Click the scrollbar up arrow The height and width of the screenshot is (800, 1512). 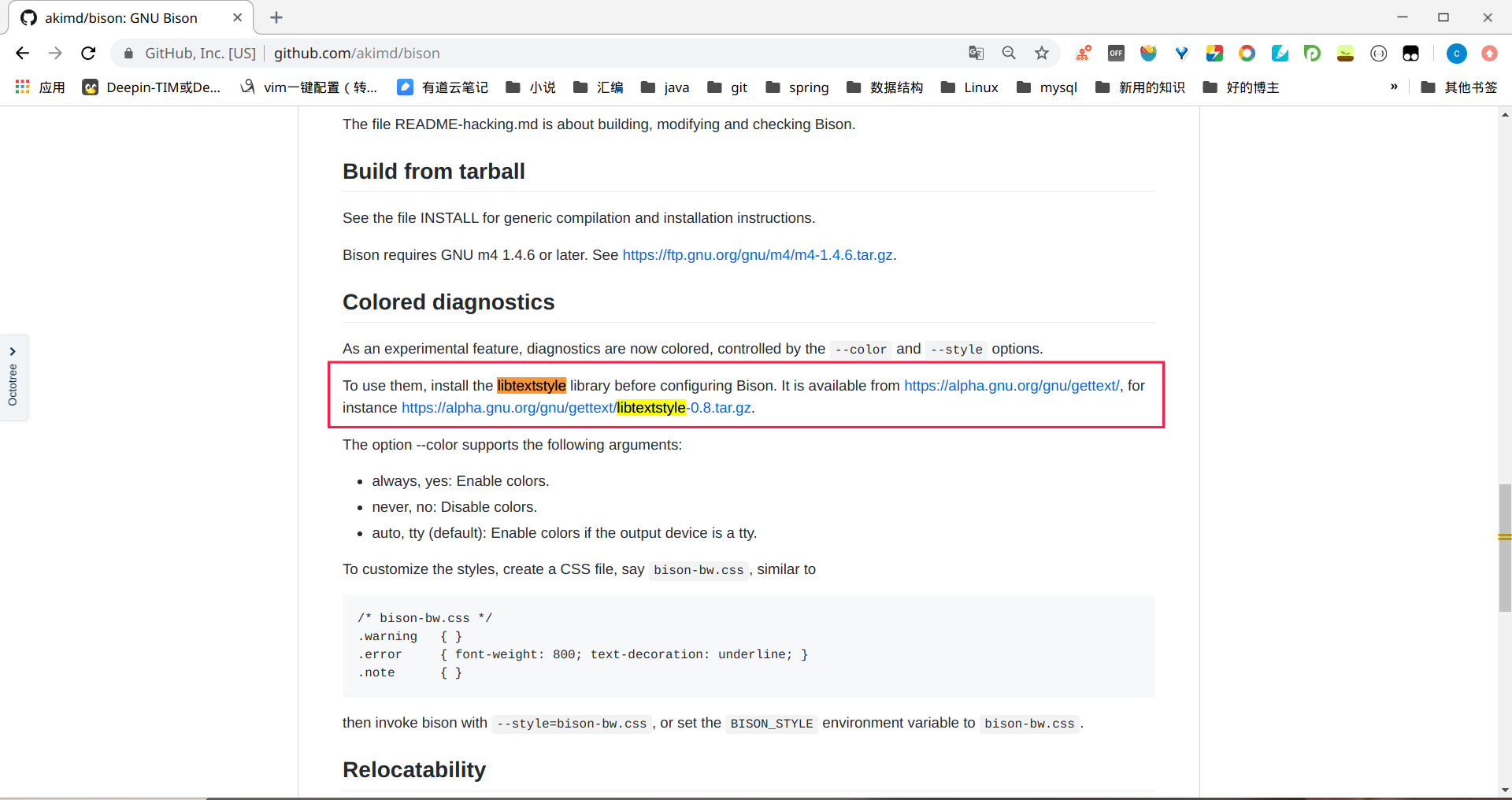pyautogui.click(x=1505, y=115)
